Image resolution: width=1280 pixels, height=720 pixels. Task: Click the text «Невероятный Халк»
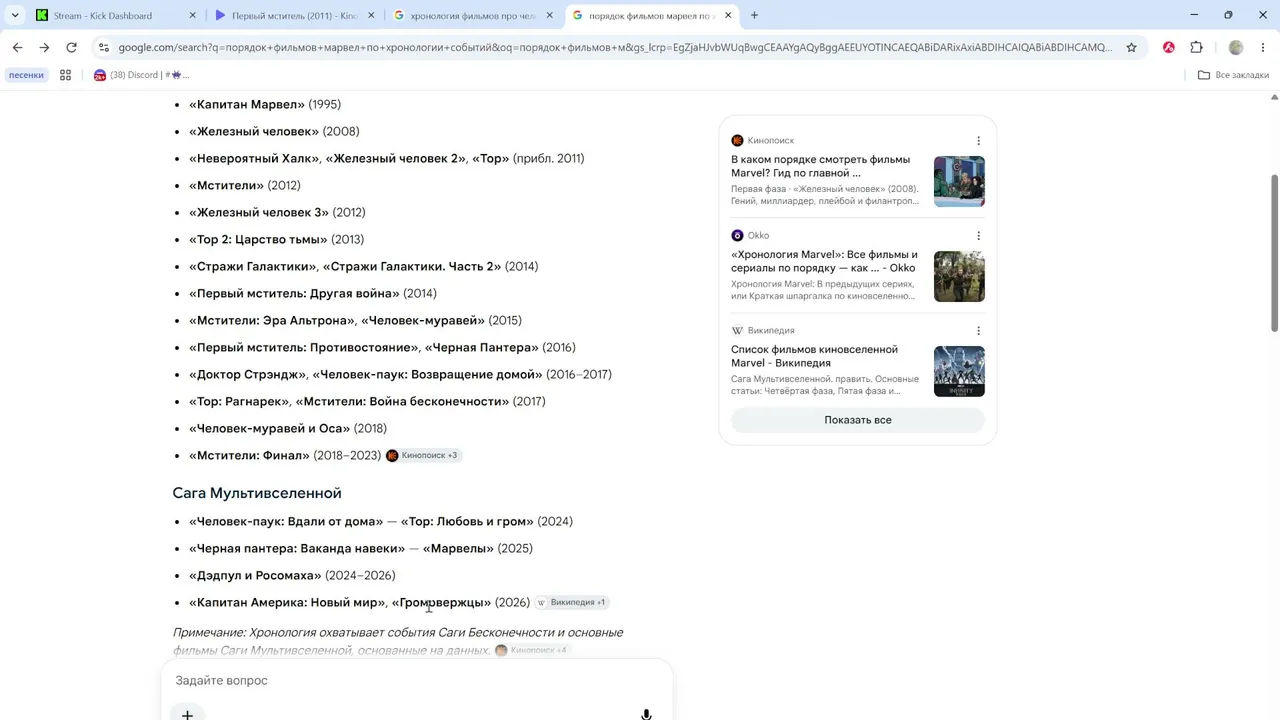pos(254,159)
